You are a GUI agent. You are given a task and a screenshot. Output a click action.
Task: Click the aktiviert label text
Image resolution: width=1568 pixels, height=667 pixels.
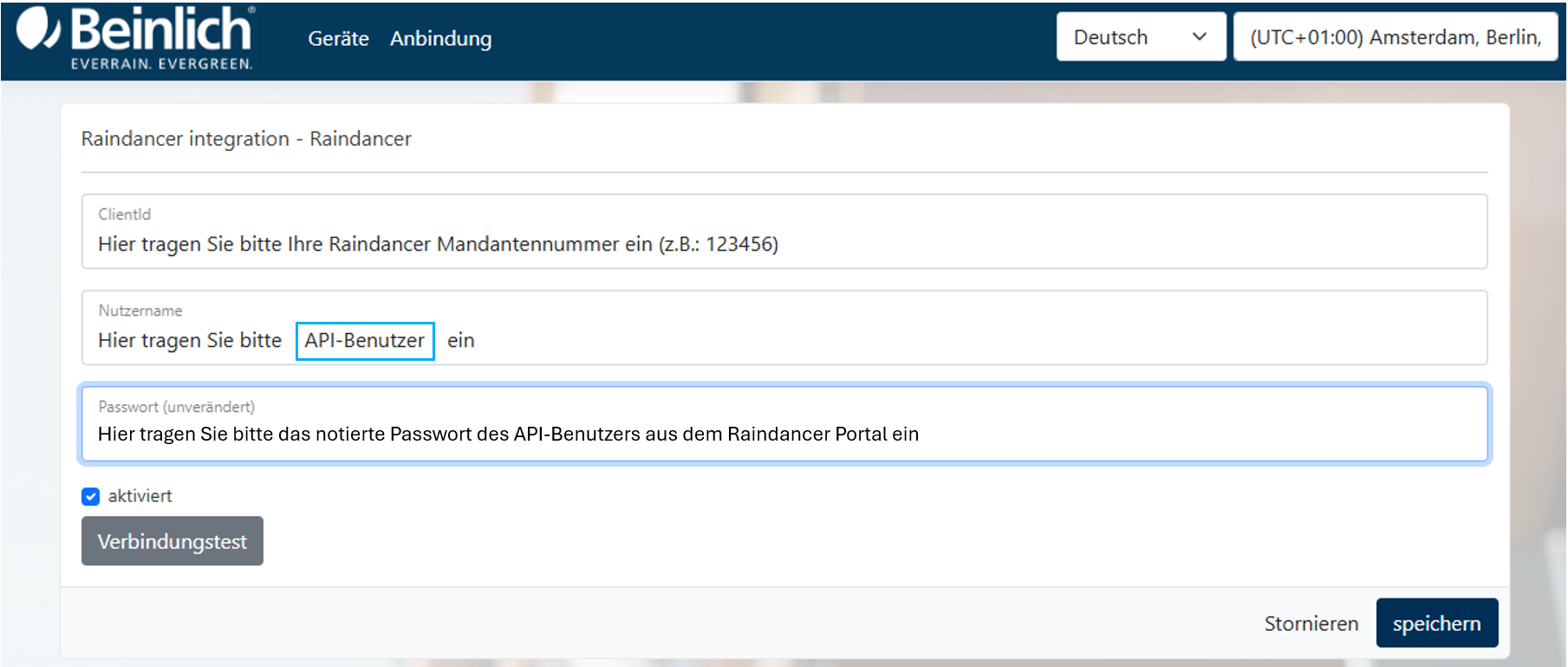140,496
